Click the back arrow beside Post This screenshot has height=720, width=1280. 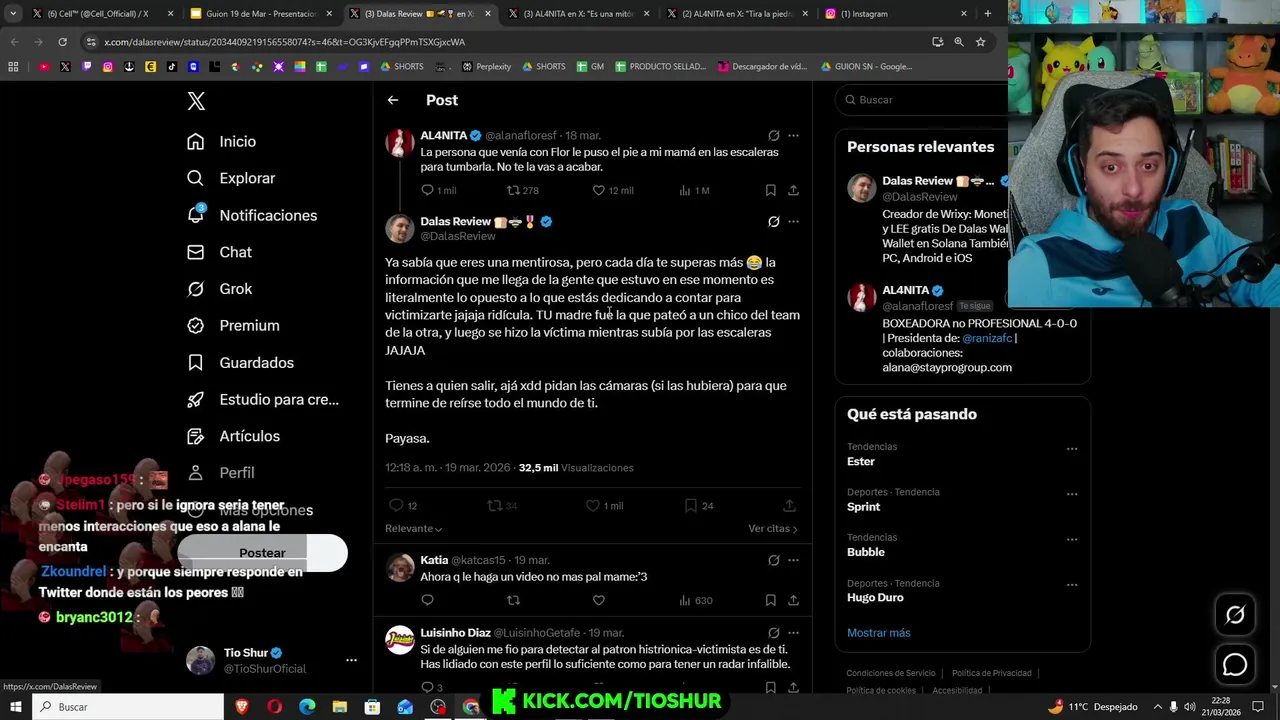click(x=393, y=100)
